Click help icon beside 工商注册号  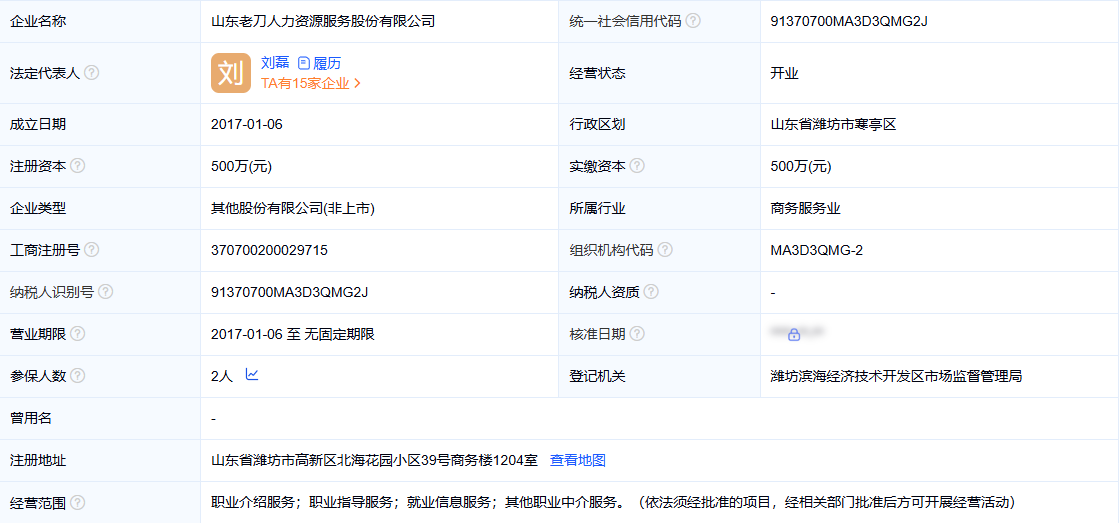(x=91, y=250)
